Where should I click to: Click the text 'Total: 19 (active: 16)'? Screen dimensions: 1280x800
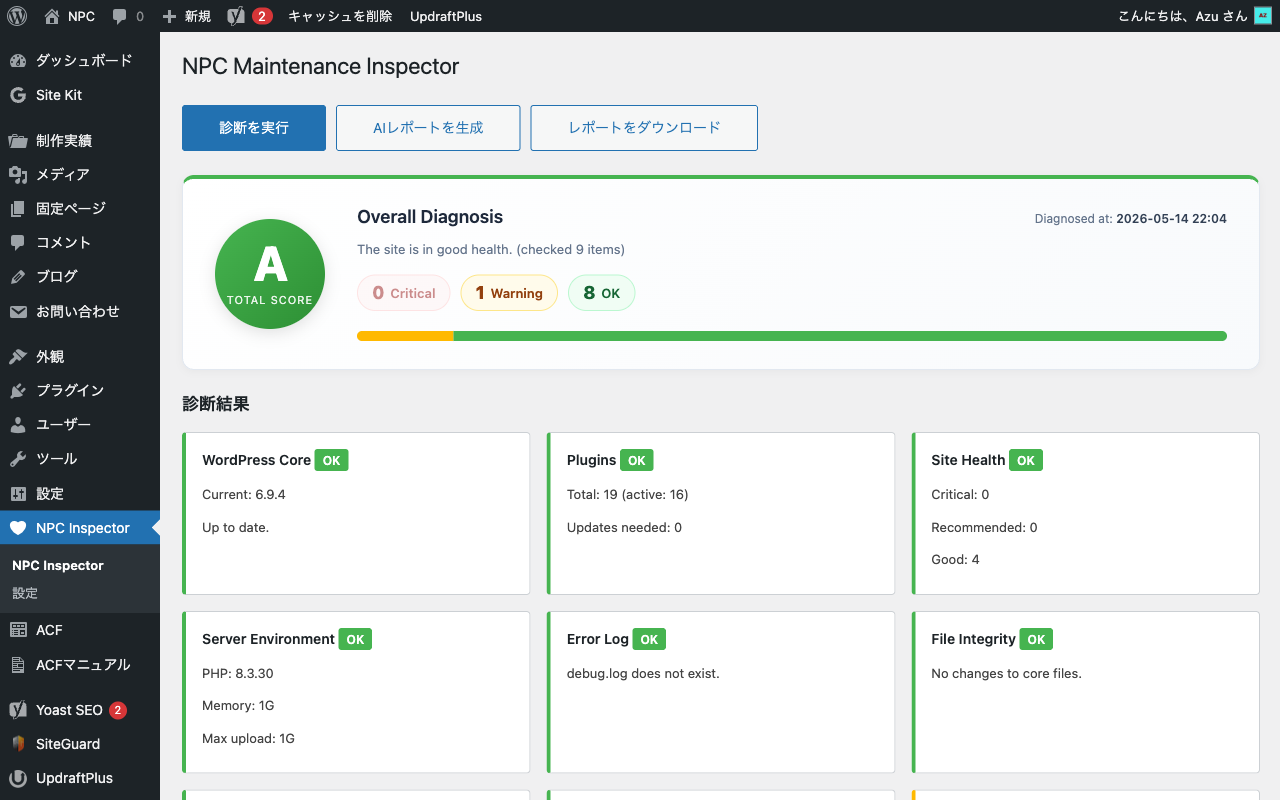coord(628,494)
